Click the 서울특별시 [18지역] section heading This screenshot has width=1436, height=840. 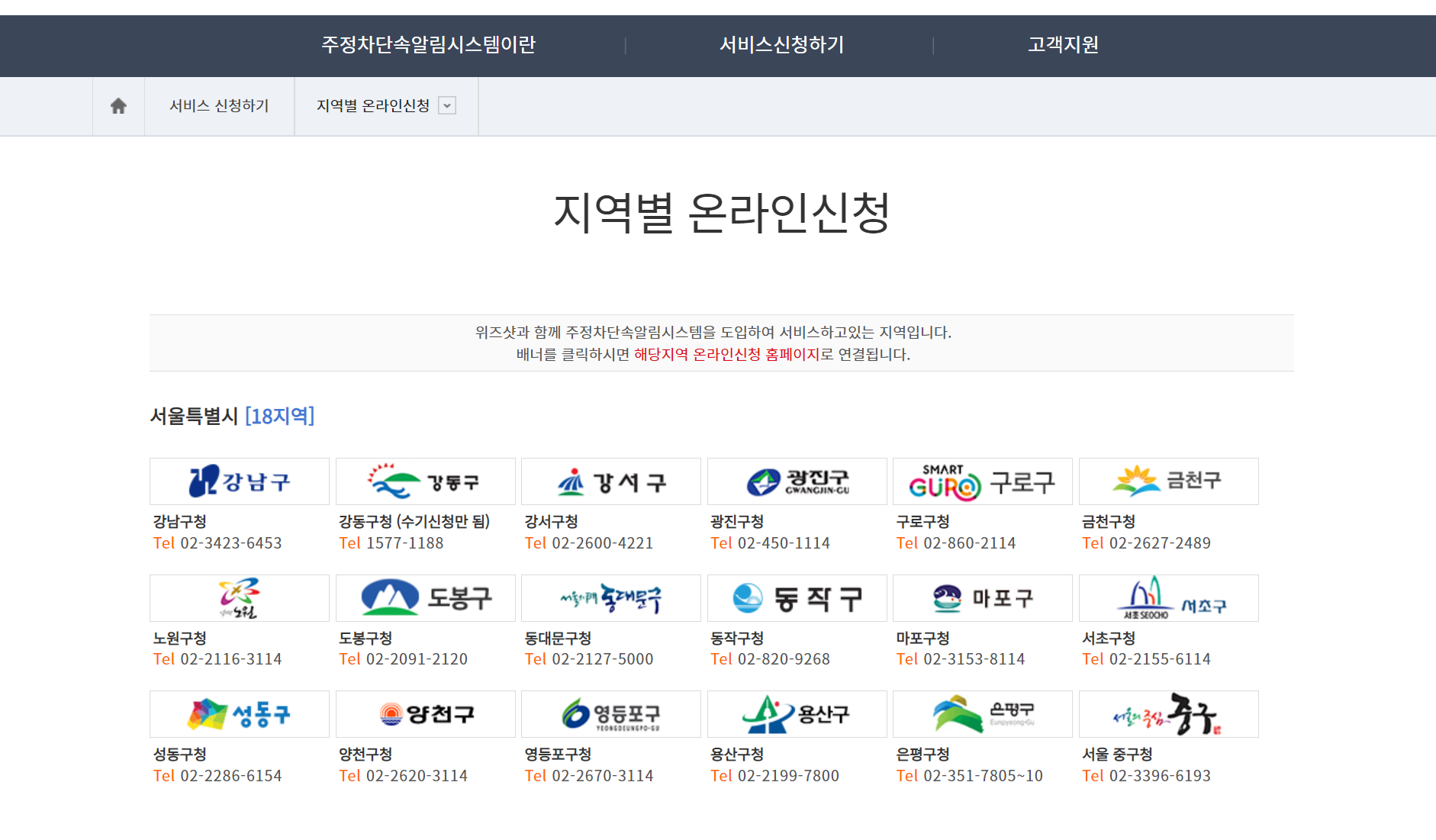[232, 416]
